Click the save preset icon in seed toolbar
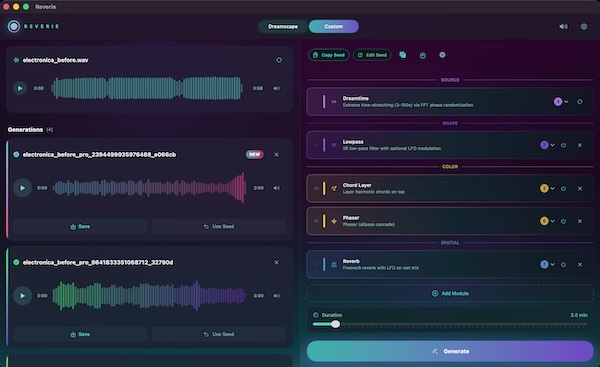The image size is (600, 367). pyautogui.click(x=422, y=55)
